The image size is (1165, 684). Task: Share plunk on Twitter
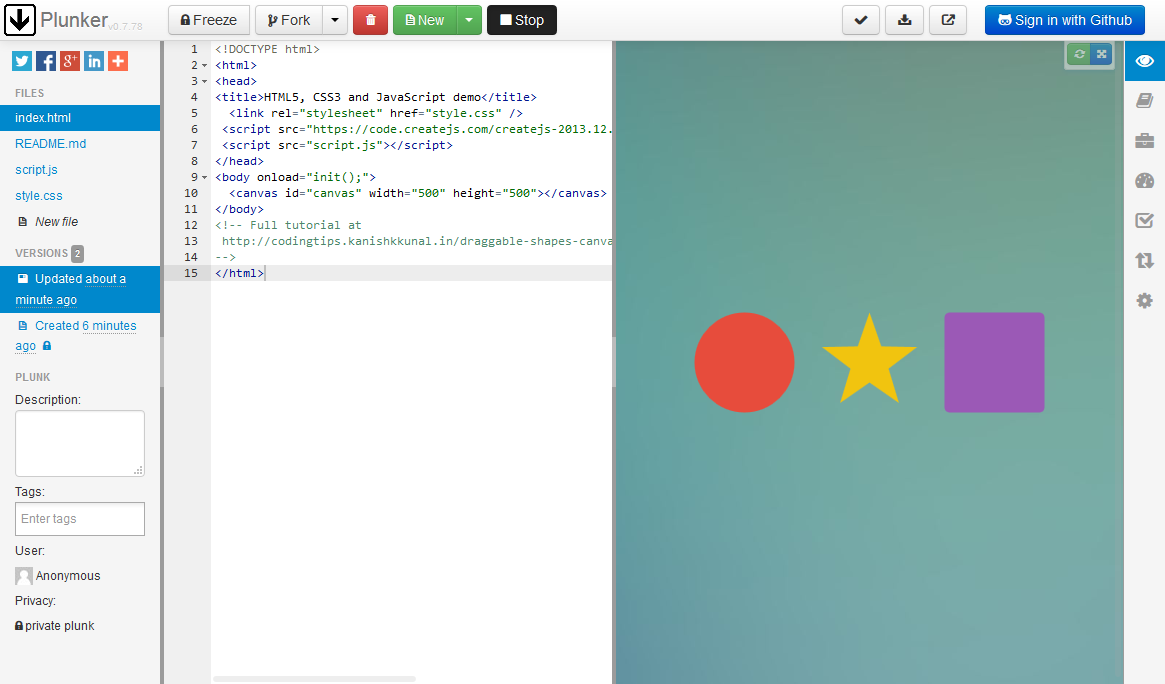[x=22, y=61]
